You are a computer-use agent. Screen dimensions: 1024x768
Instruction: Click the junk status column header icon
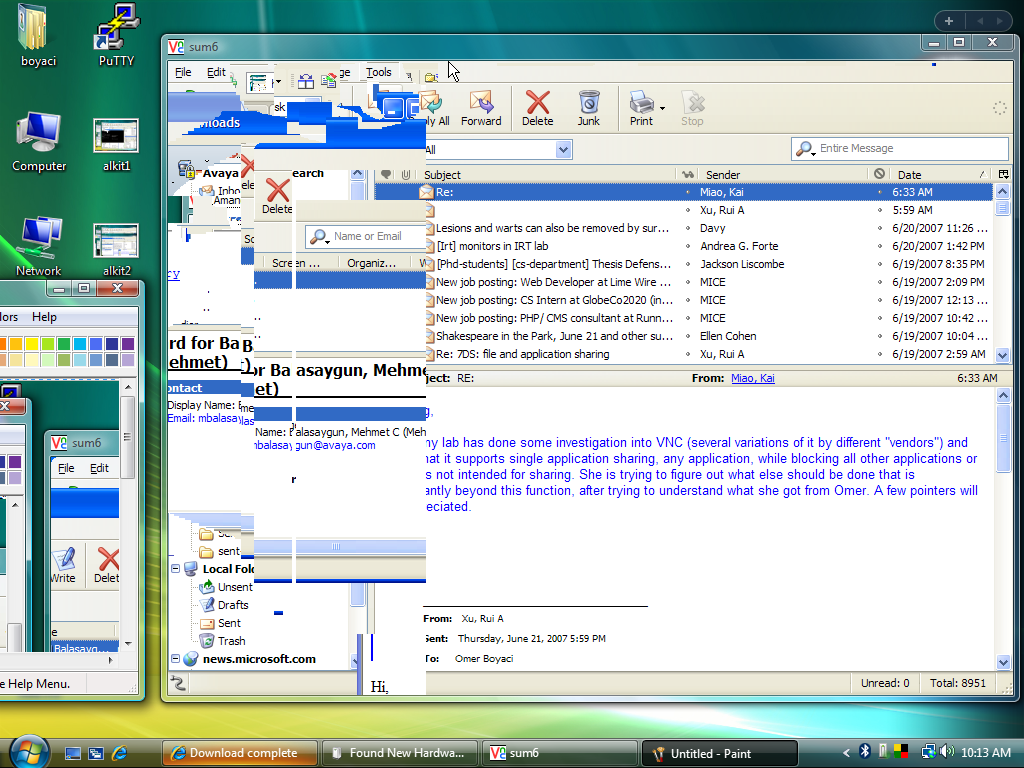[x=880, y=174]
